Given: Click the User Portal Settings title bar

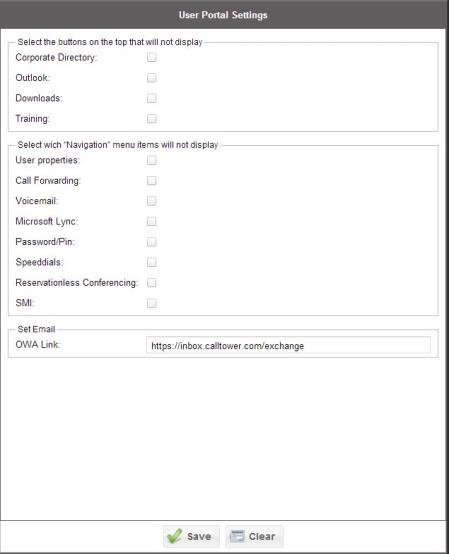Looking at the screenshot, I should click(x=223, y=15).
